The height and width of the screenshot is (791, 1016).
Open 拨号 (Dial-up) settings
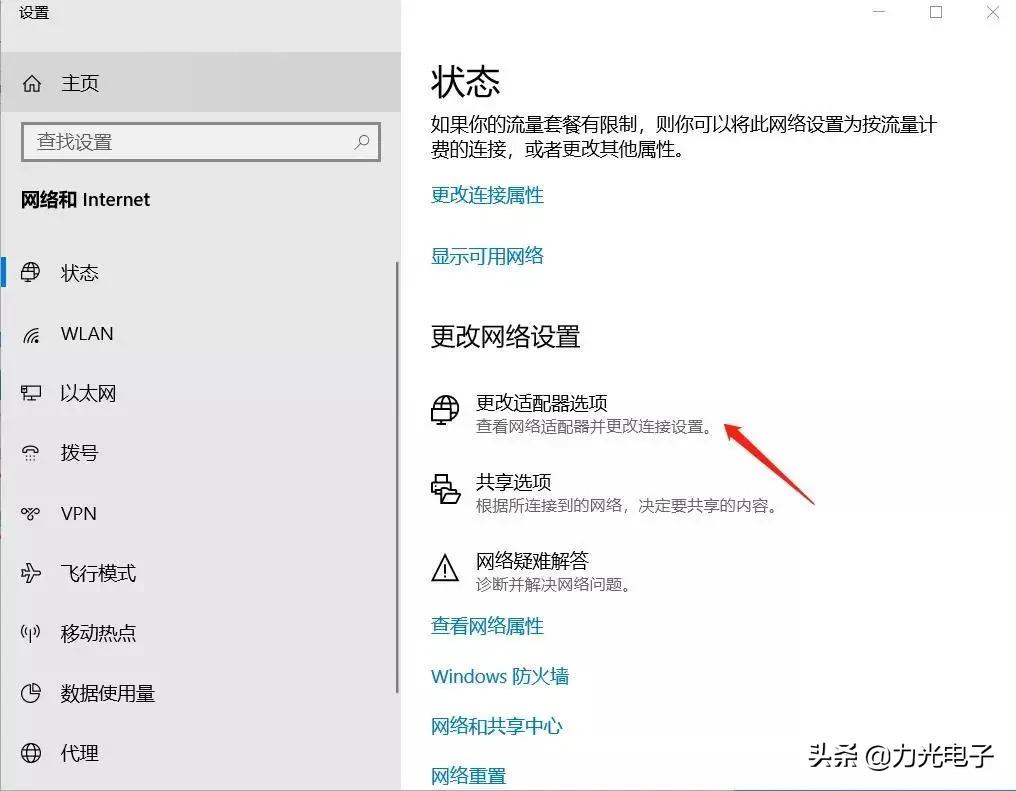pos(78,453)
